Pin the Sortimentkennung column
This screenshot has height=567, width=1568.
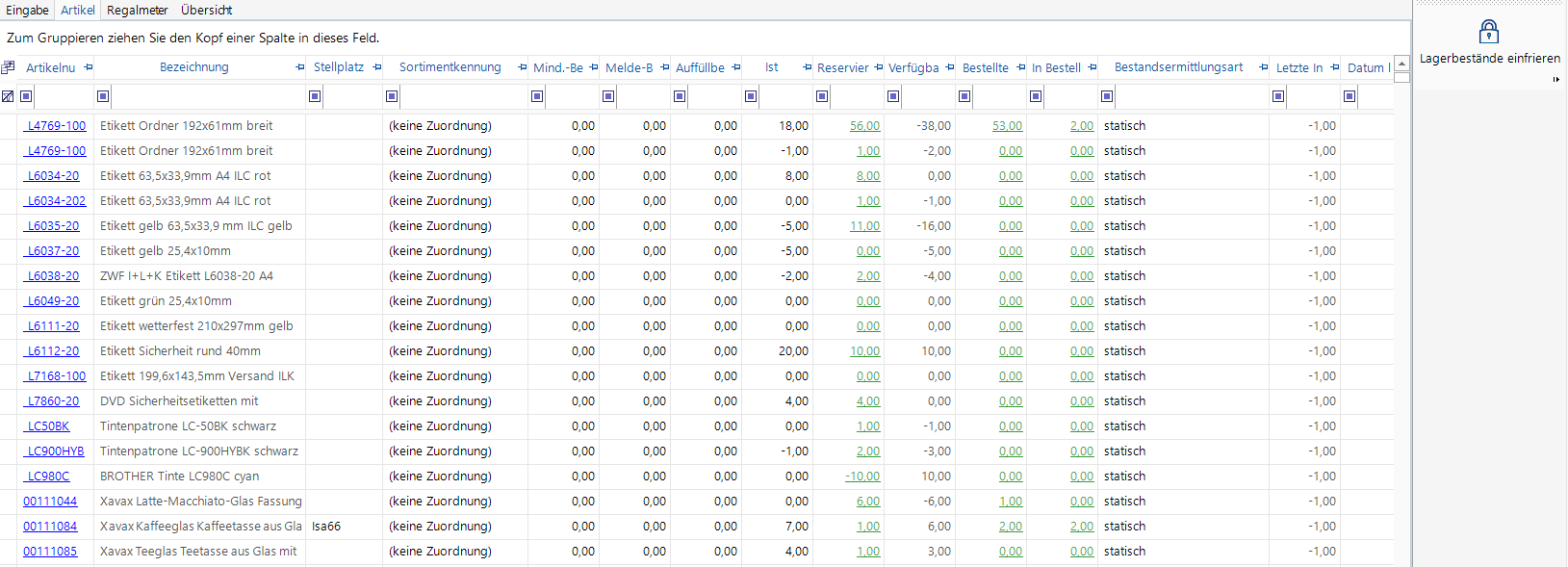(523, 67)
